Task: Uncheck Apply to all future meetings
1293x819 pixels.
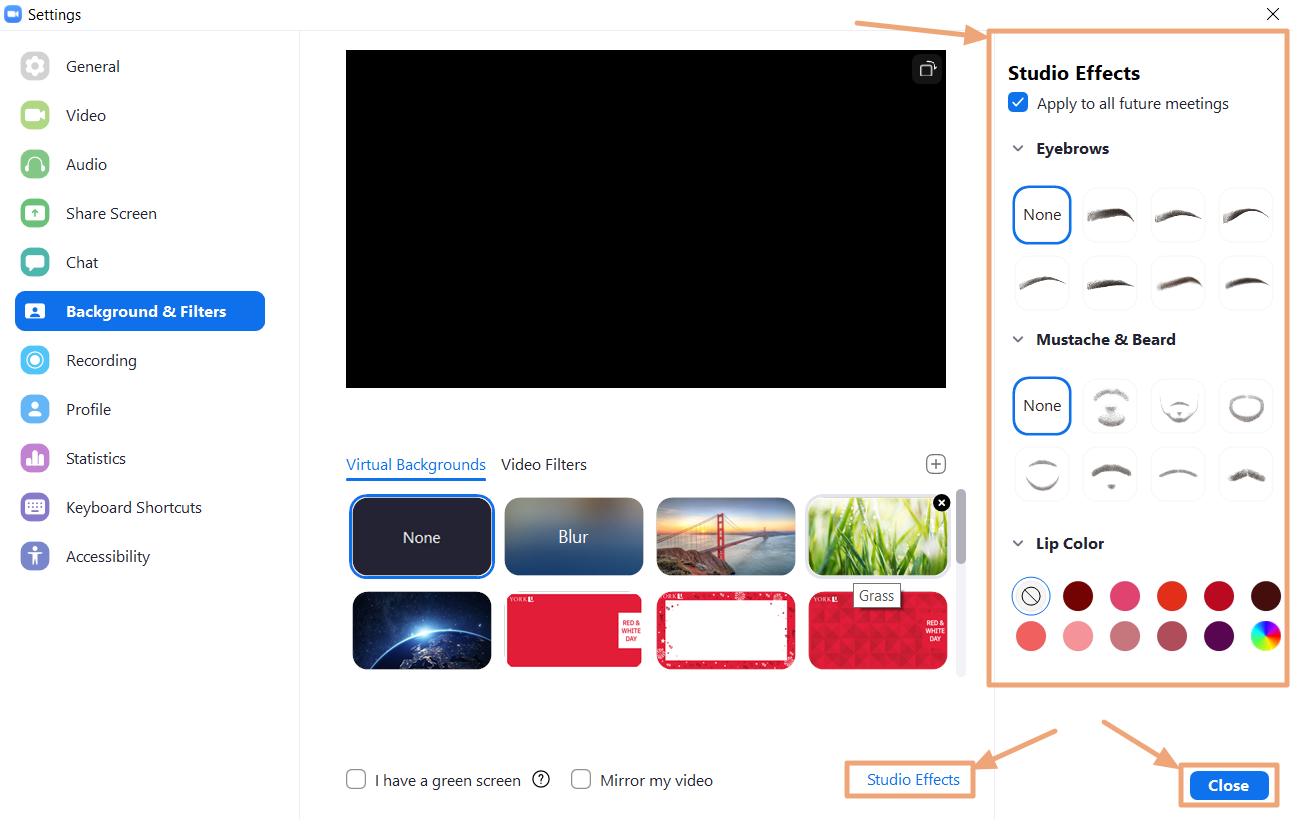Action: [1017, 102]
